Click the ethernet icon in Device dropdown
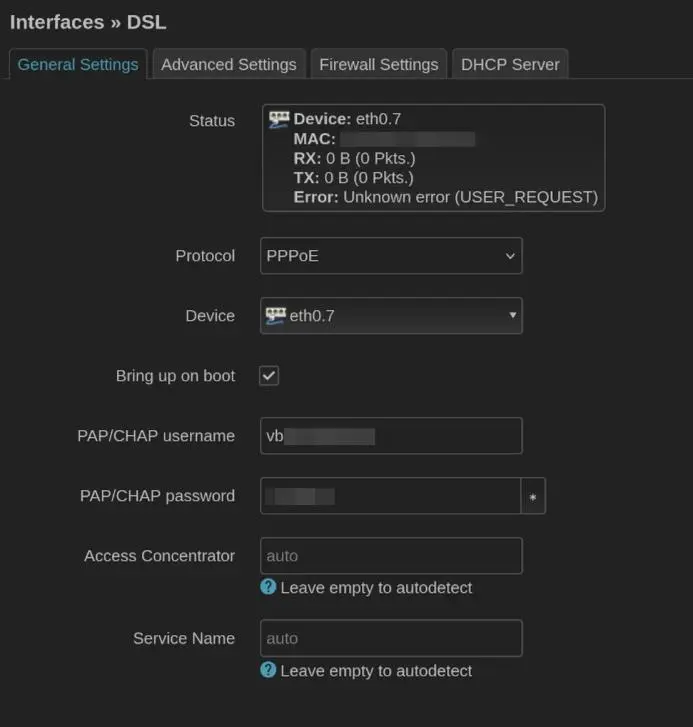Image resolution: width=693 pixels, height=727 pixels. (x=275, y=316)
